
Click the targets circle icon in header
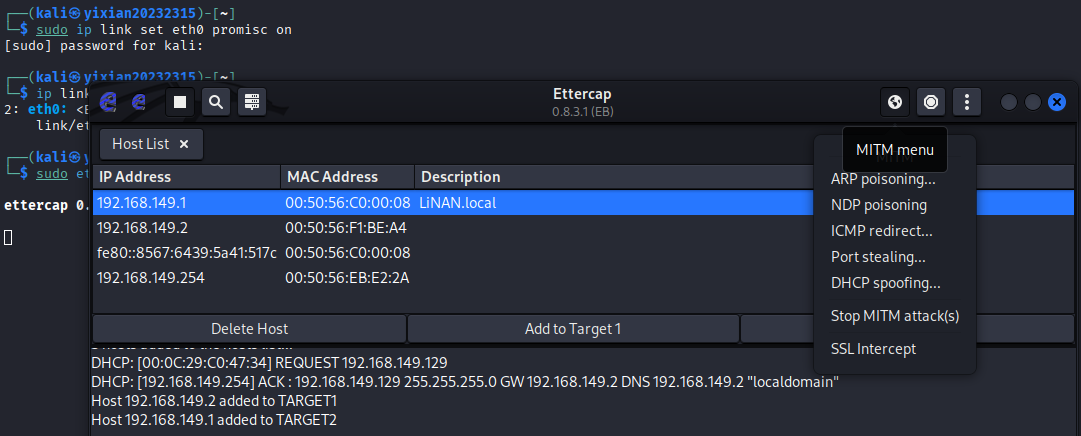931,101
